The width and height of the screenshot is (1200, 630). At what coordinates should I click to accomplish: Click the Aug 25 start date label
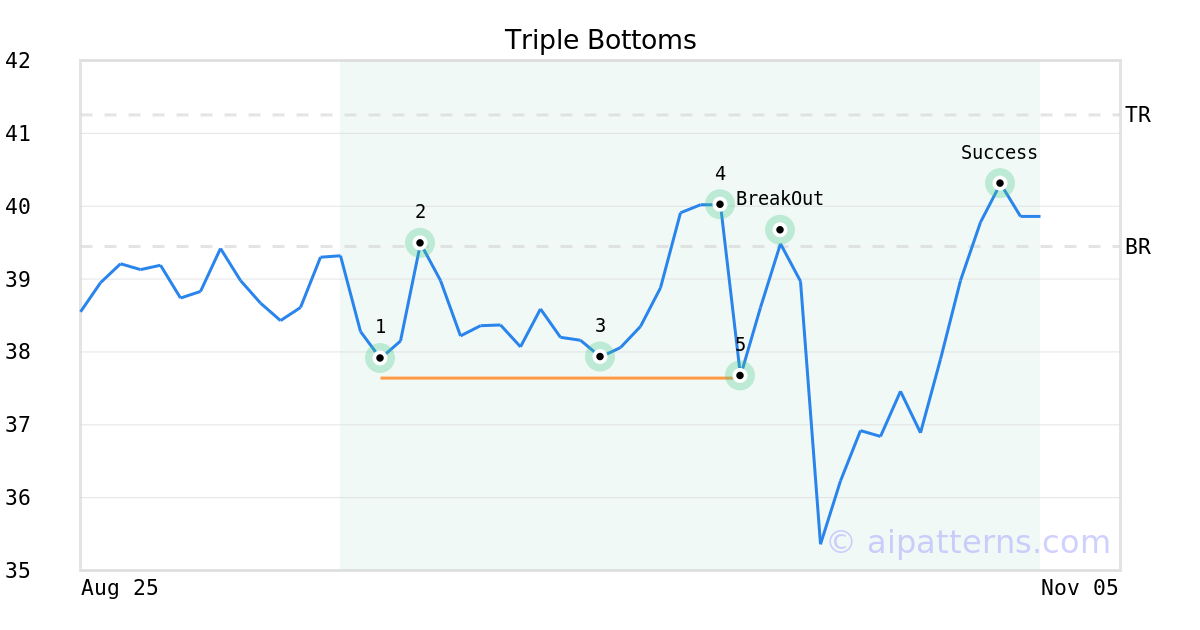pos(119,588)
